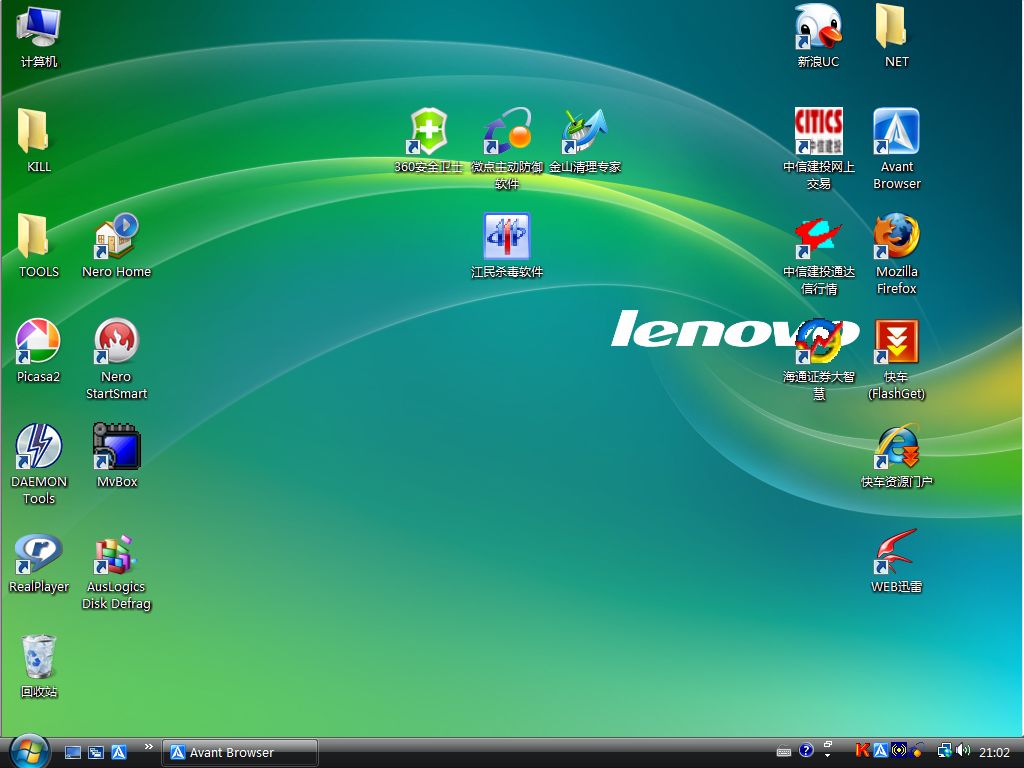Expand Quick Launch overflow chevron
Image resolution: width=1024 pixels, height=768 pixels.
pos(149,746)
